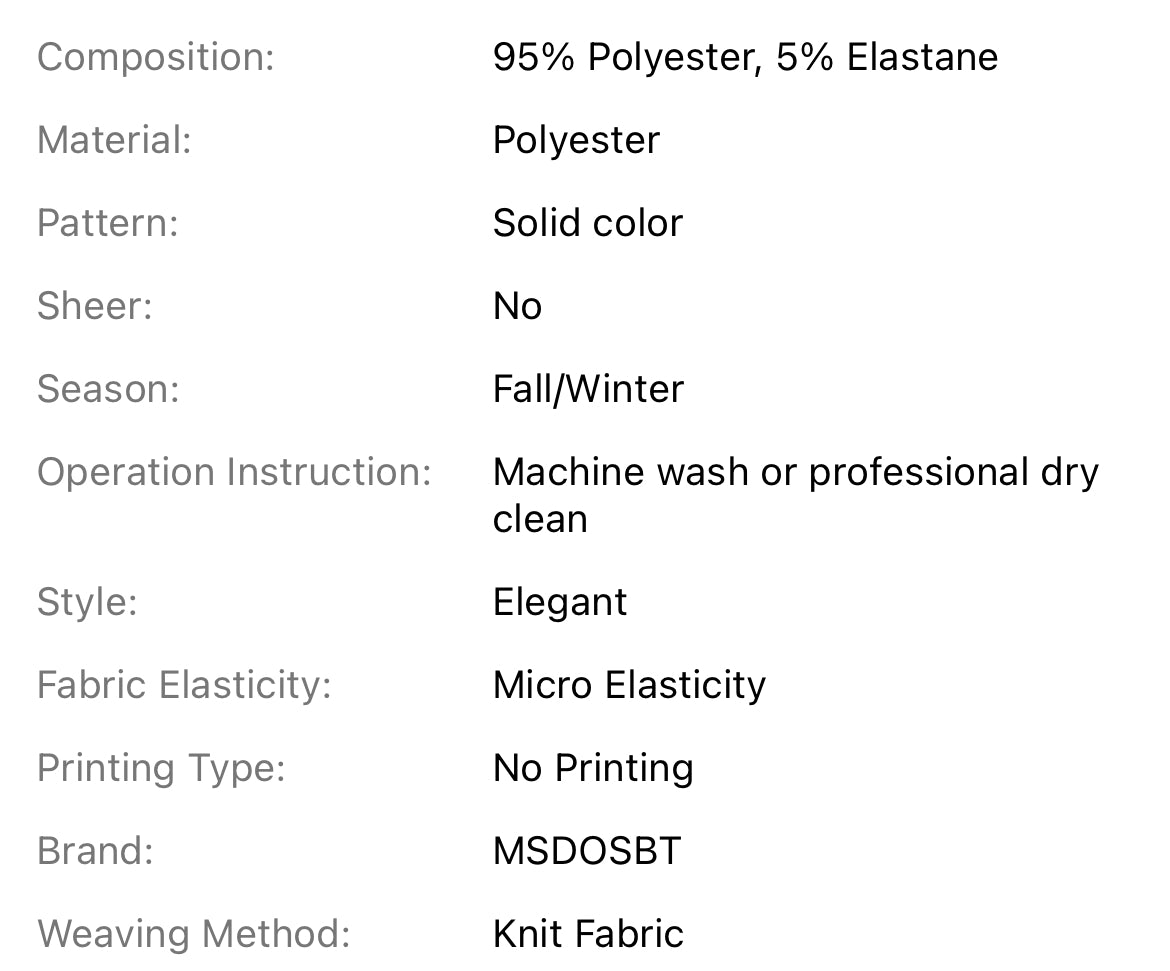The height and width of the screenshot is (971, 1170).
Task: Click the Printing Type label
Action: pos(161,768)
